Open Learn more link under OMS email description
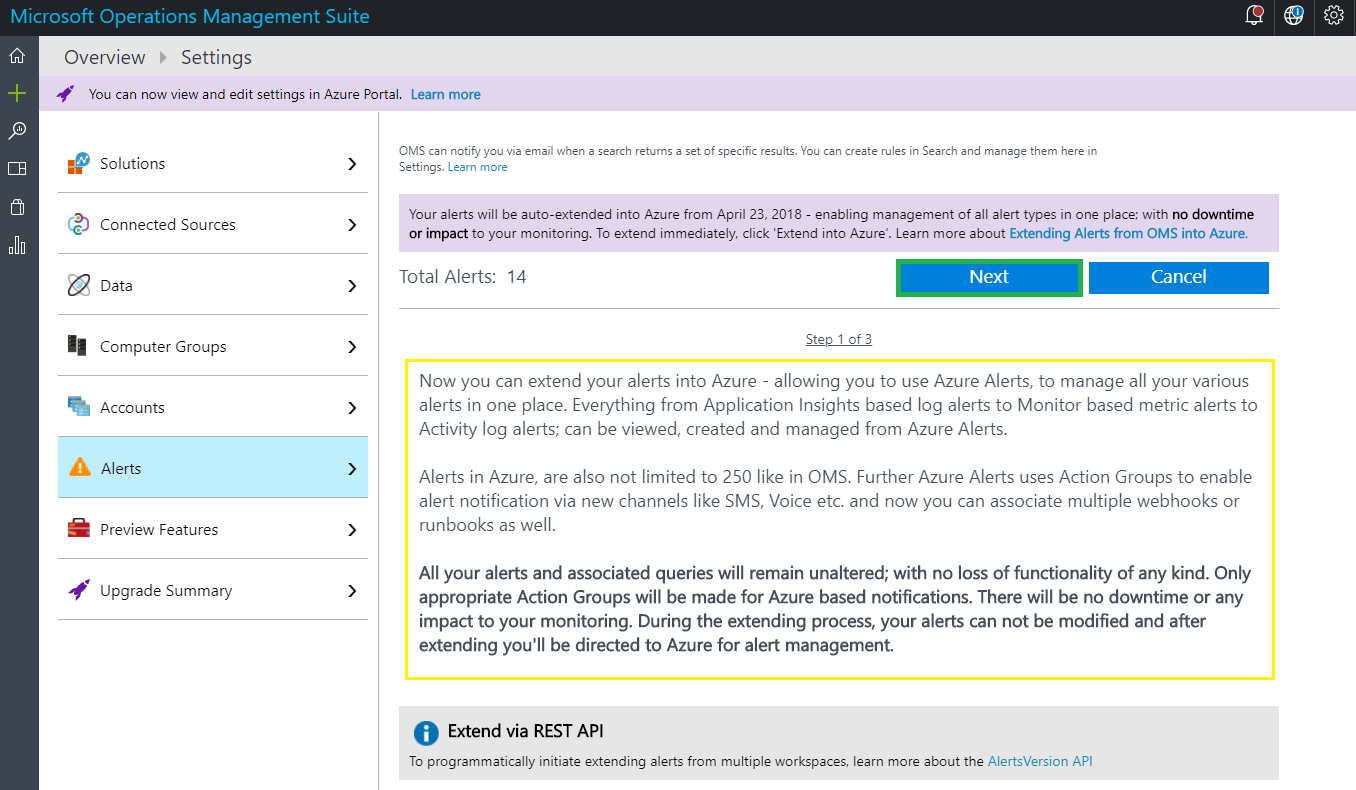The image size is (1356, 790). click(x=477, y=167)
